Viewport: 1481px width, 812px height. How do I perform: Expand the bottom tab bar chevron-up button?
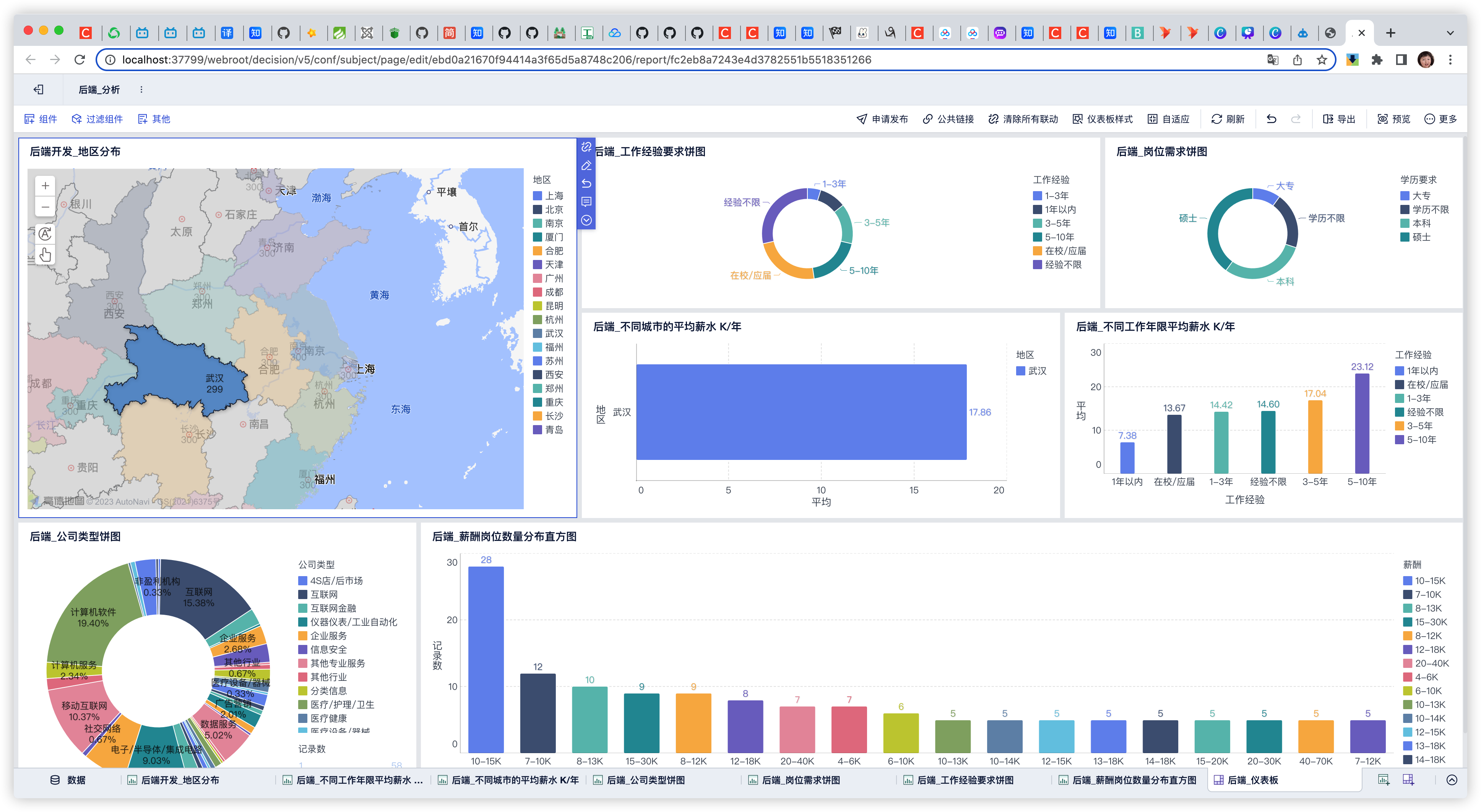(x=1452, y=780)
